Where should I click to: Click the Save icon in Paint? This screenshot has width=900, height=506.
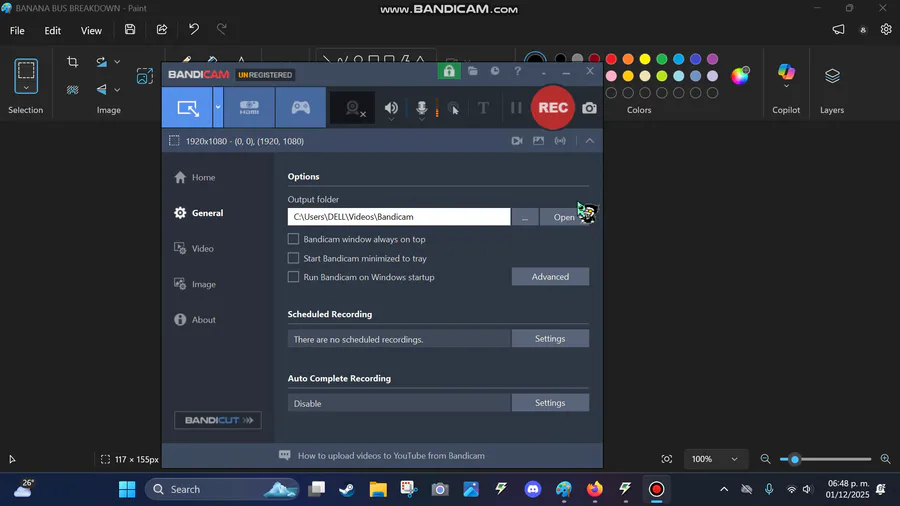130,29
